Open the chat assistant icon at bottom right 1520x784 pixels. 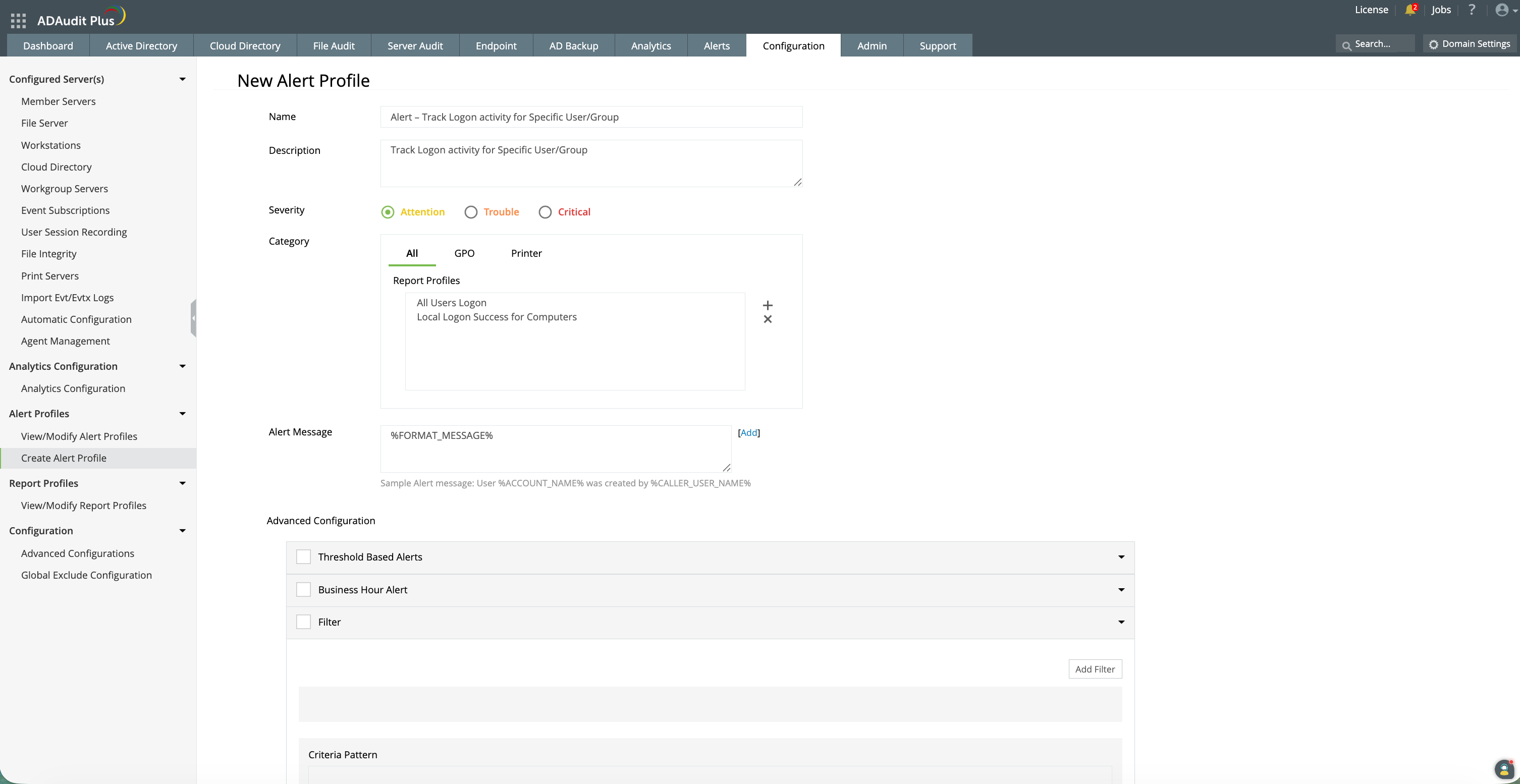[1504, 769]
